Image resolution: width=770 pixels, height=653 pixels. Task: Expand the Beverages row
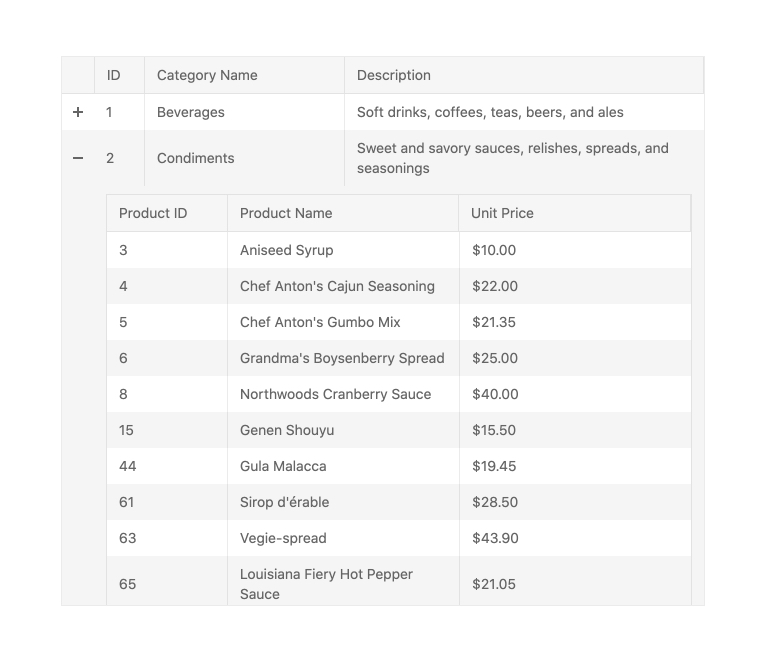pyautogui.click(x=78, y=112)
